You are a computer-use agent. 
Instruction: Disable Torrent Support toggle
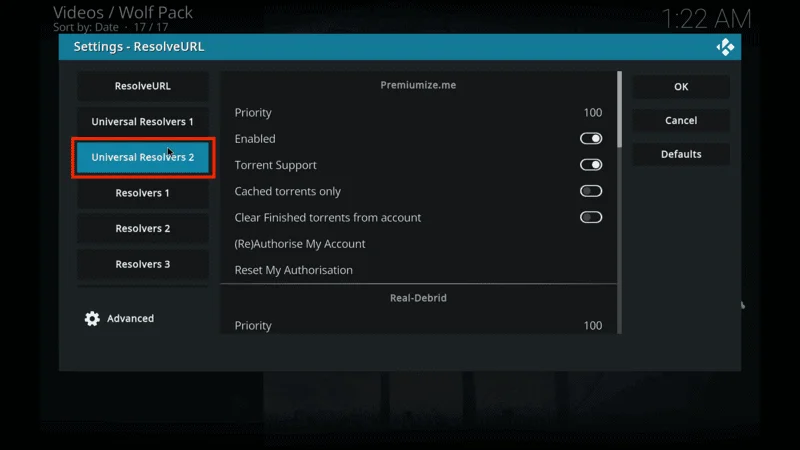pyautogui.click(x=590, y=165)
